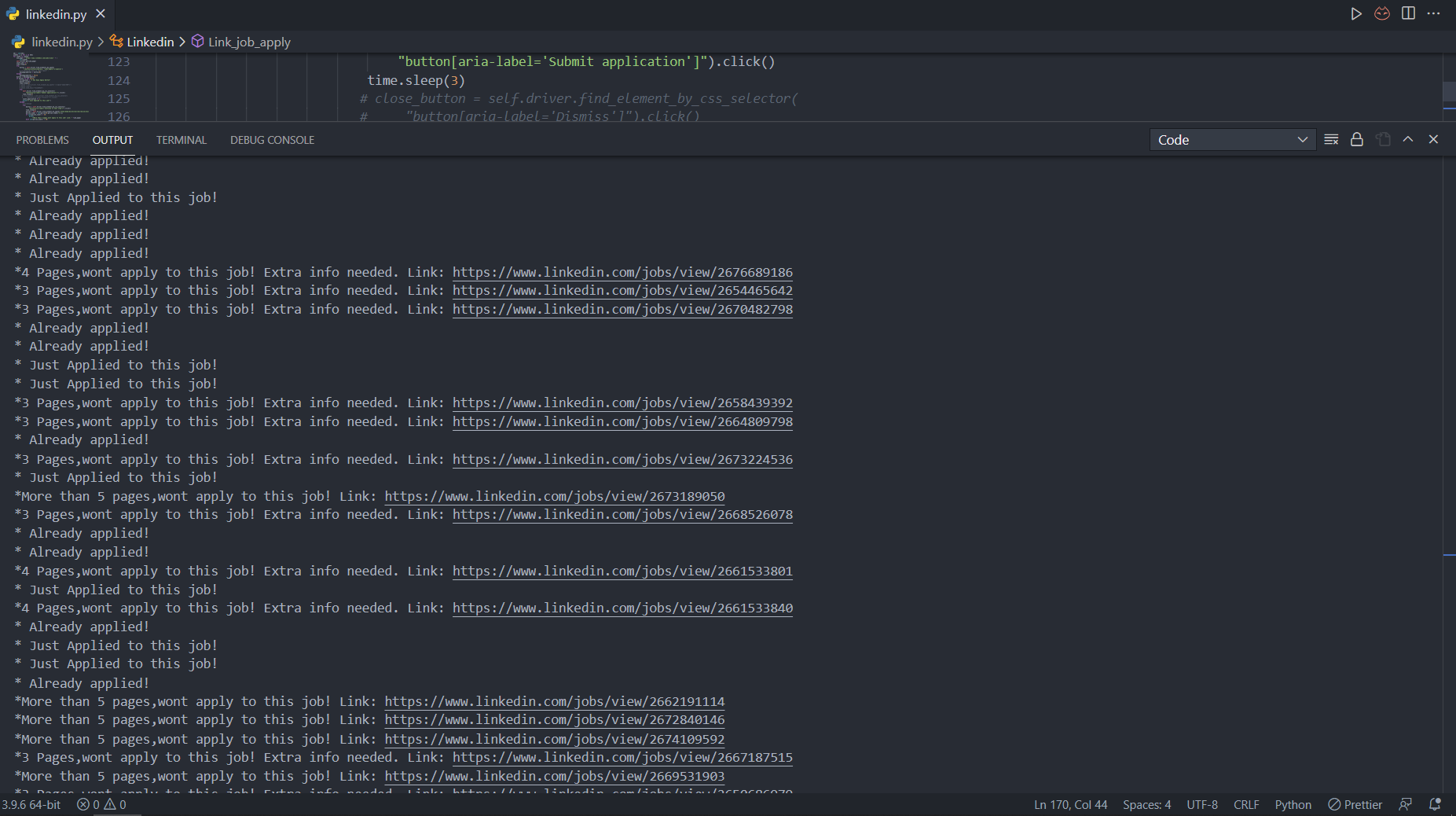The height and width of the screenshot is (816, 1456).
Task: Click the orange face extension icon
Action: [1382, 13]
